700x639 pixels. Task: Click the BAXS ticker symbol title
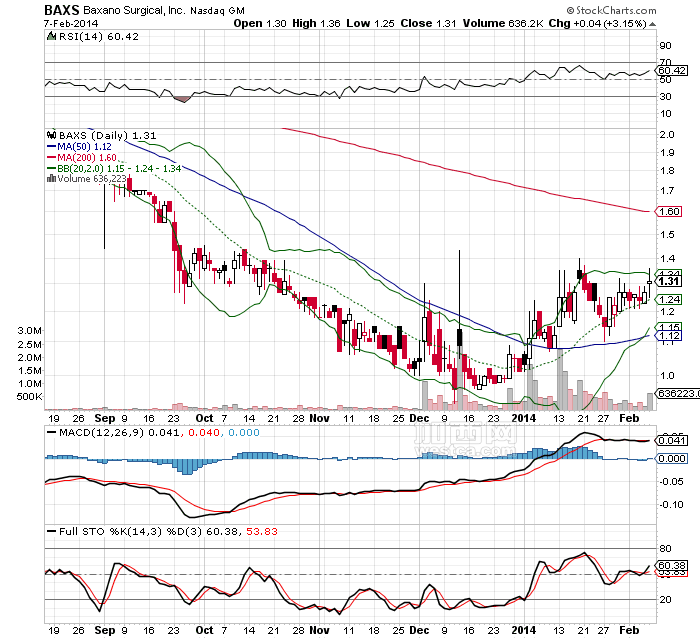pos(62,10)
